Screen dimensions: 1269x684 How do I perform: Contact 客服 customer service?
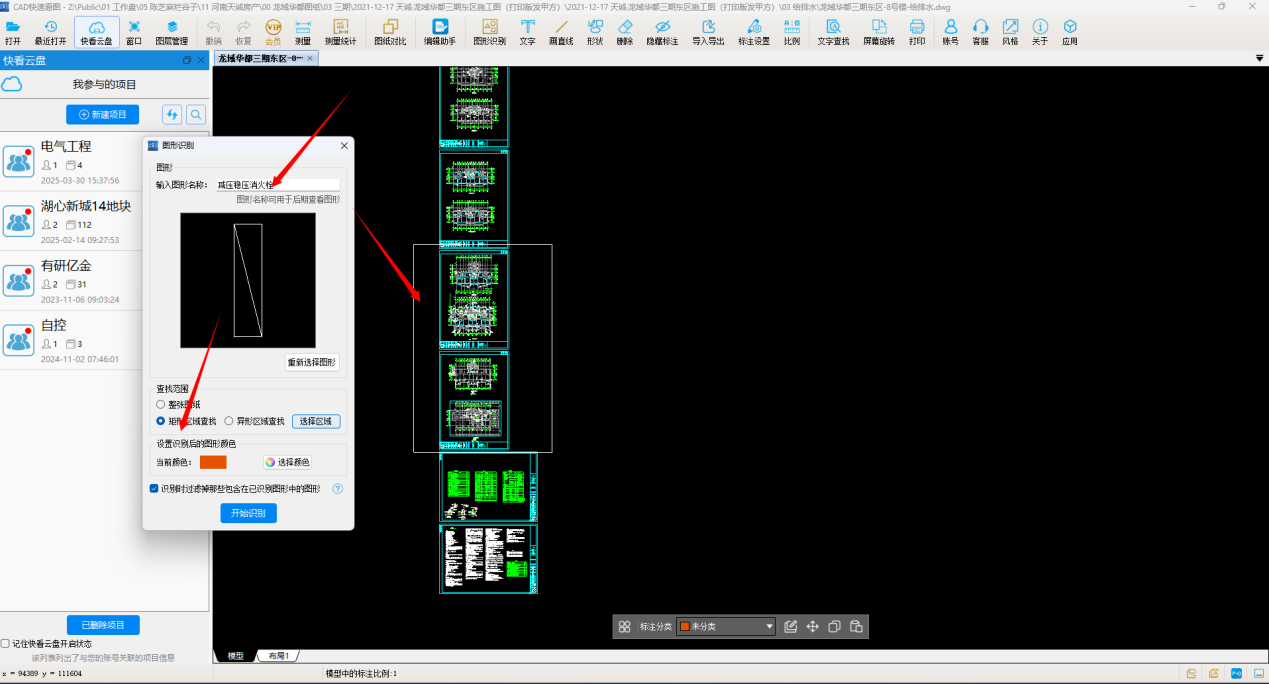981,32
